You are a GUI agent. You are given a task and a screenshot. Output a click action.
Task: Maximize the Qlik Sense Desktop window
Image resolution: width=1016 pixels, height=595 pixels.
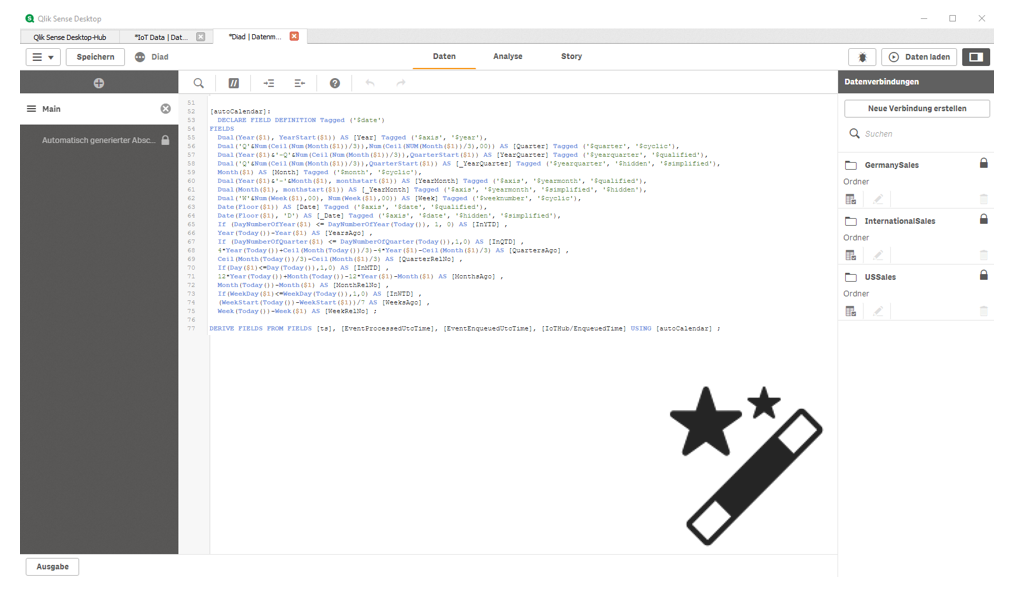pos(952,18)
